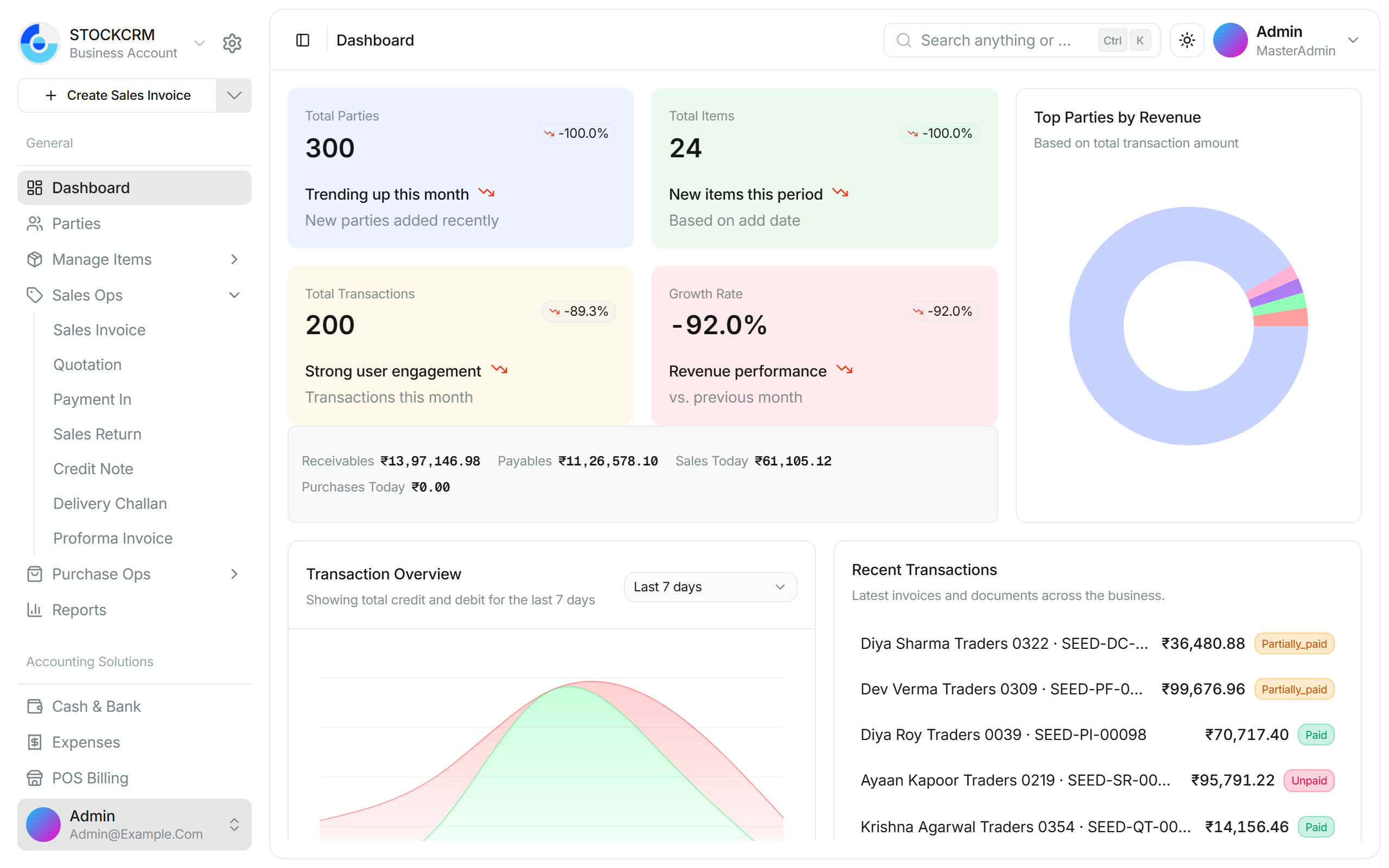Toggle sidebar panel icon
Image resolution: width=1389 pixels, height=868 pixels.
302,40
